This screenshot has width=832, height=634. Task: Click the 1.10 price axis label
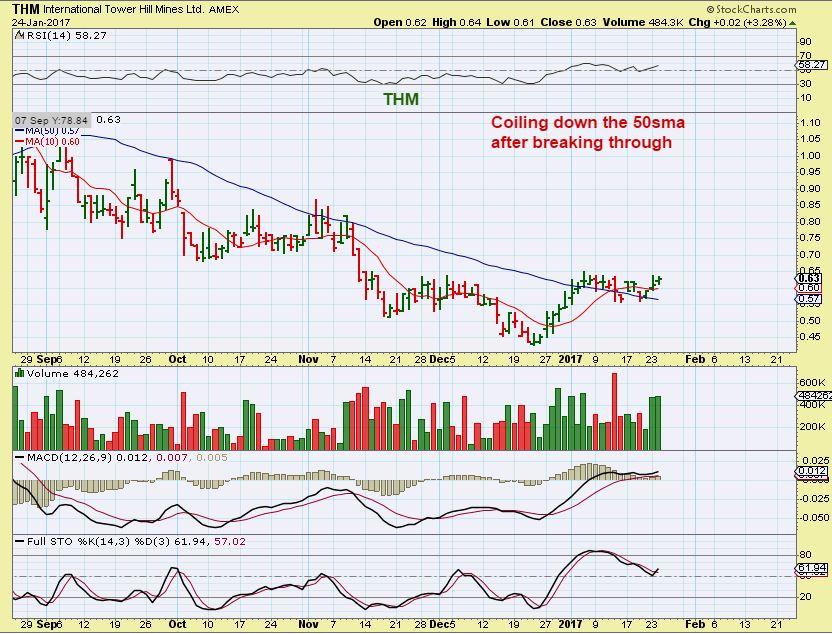pos(810,123)
